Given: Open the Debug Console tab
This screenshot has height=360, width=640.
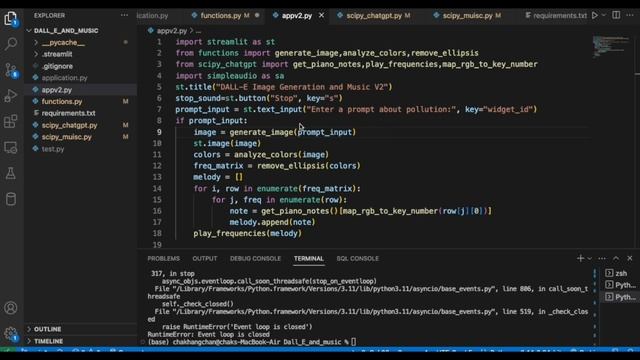Looking at the screenshot, I should (x=255, y=258).
